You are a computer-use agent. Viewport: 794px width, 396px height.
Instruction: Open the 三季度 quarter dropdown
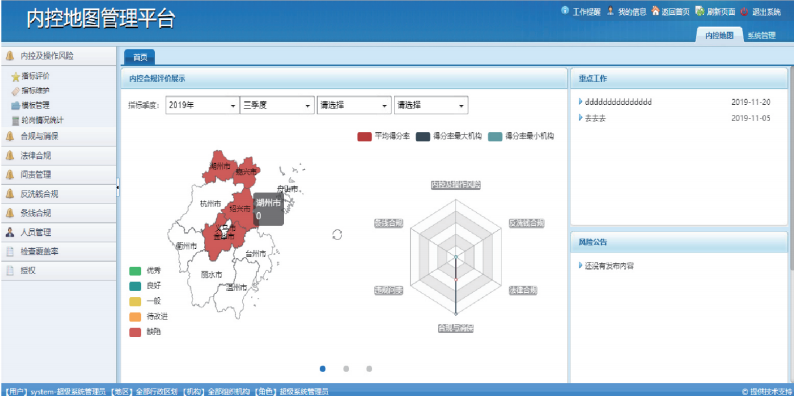pyautogui.click(x=277, y=105)
